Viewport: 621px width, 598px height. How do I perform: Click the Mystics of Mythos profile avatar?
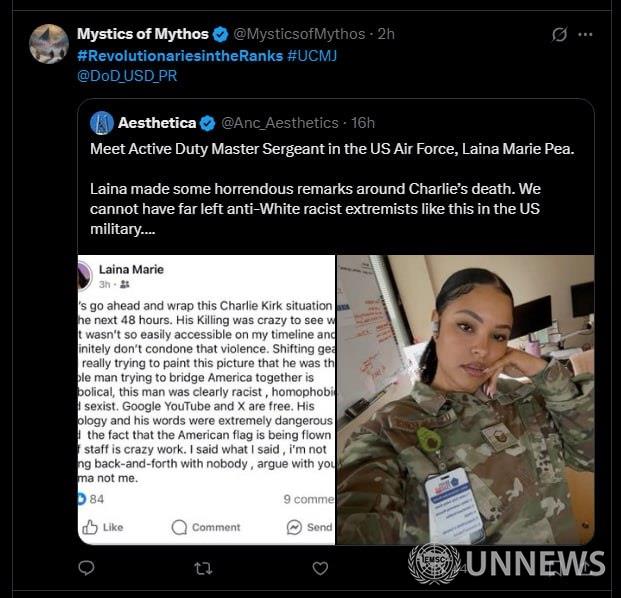pos(49,44)
